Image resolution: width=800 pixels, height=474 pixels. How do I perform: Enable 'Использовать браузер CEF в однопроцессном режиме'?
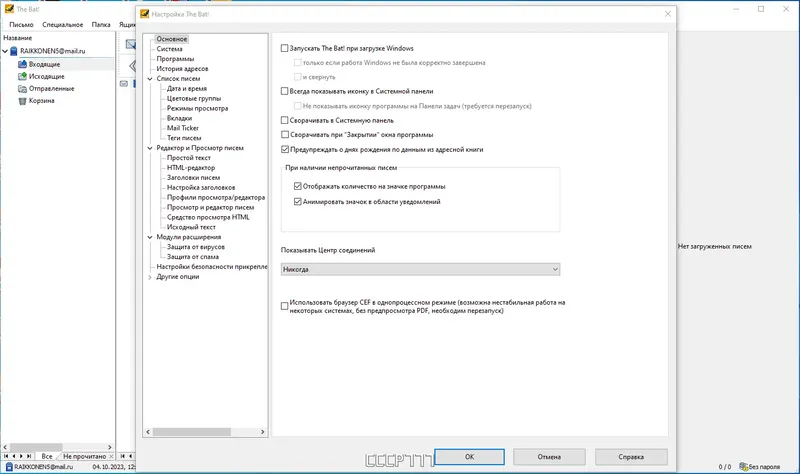[x=285, y=306]
